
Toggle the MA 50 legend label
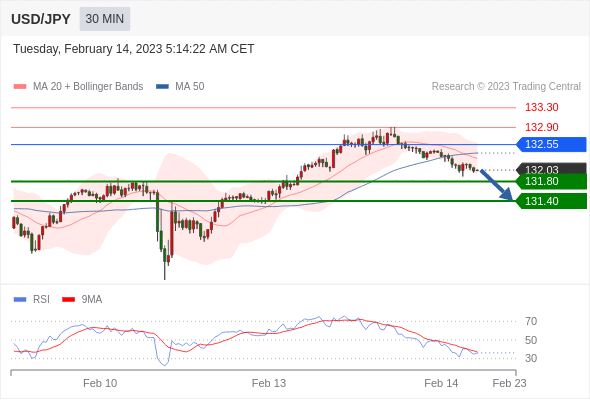point(190,87)
